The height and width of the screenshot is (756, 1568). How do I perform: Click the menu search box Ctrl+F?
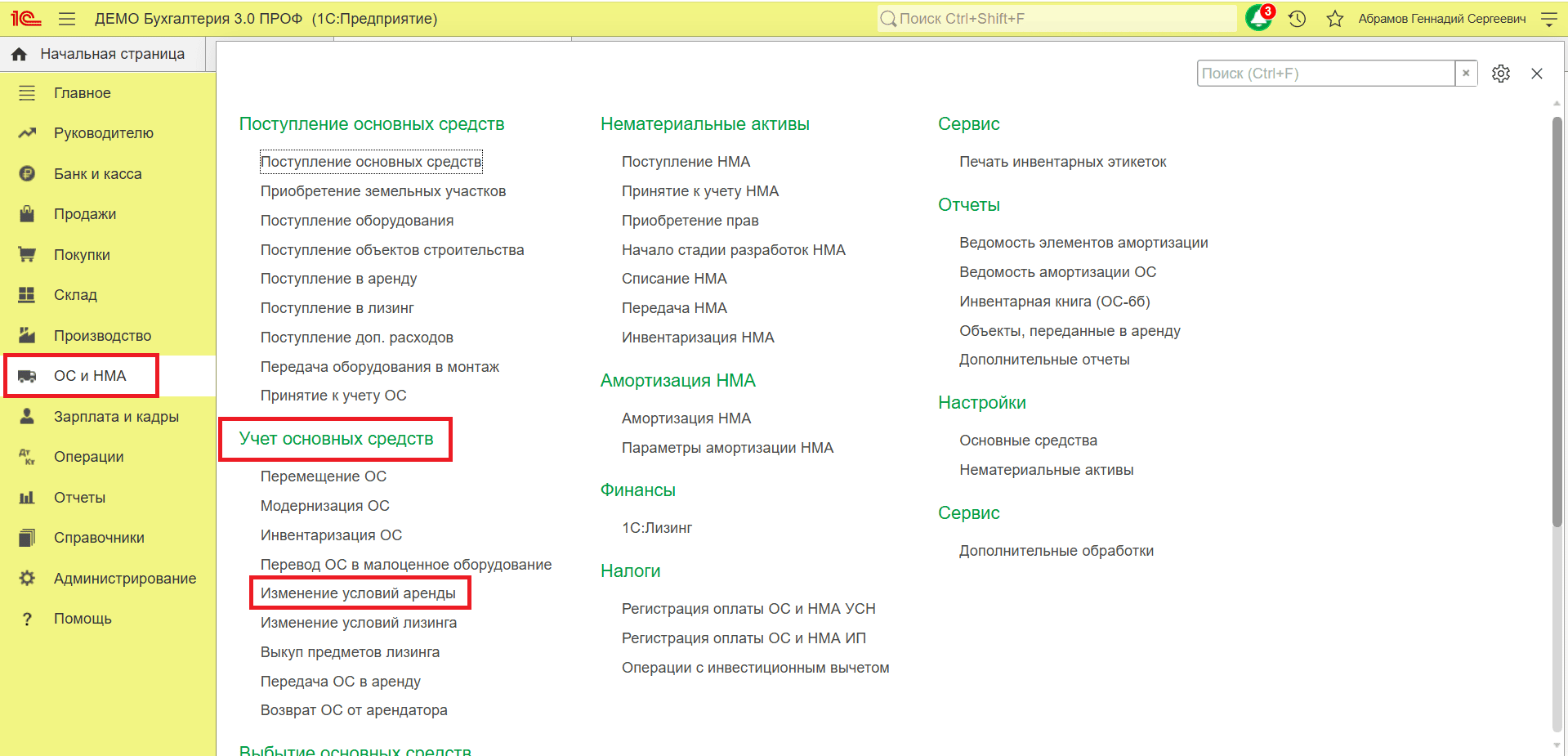tap(1326, 73)
